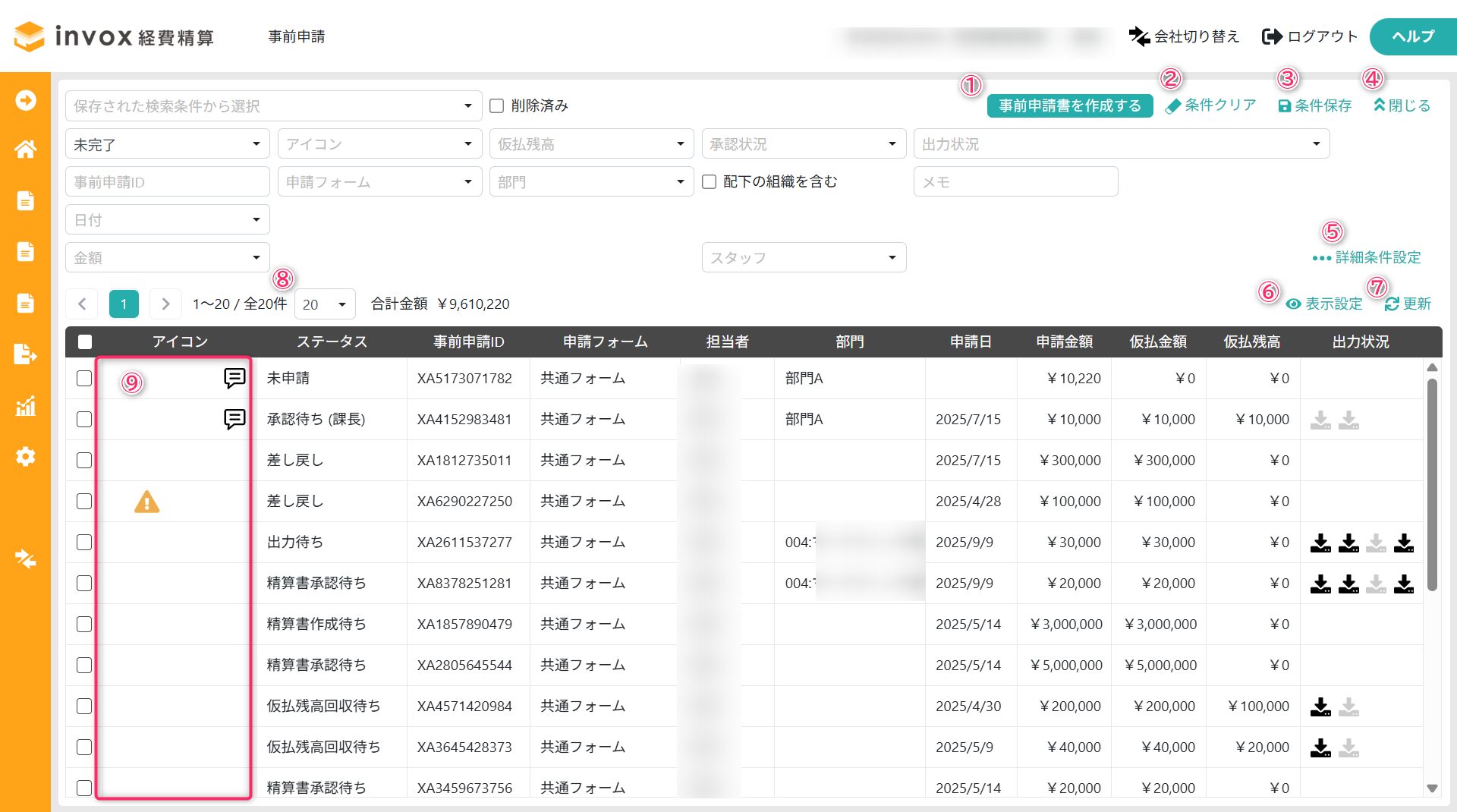Check the 配下の組織を含む checkbox
This screenshot has height=812, width=1457.
pyautogui.click(x=710, y=182)
